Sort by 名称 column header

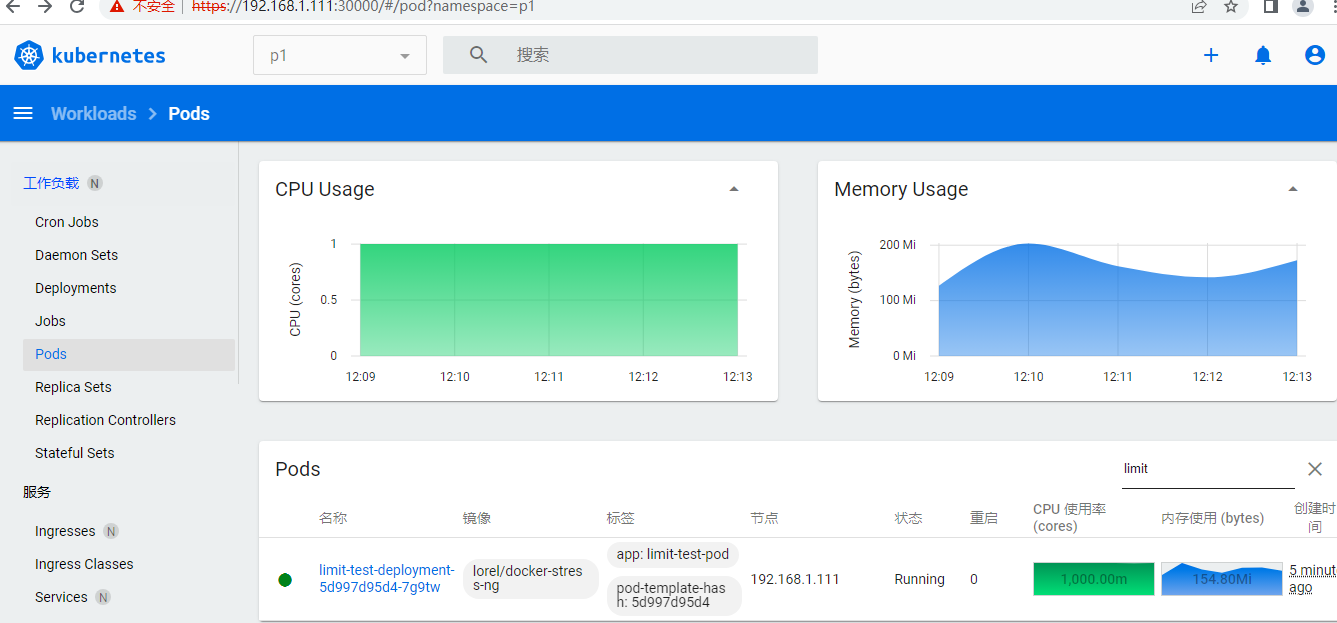333,518
